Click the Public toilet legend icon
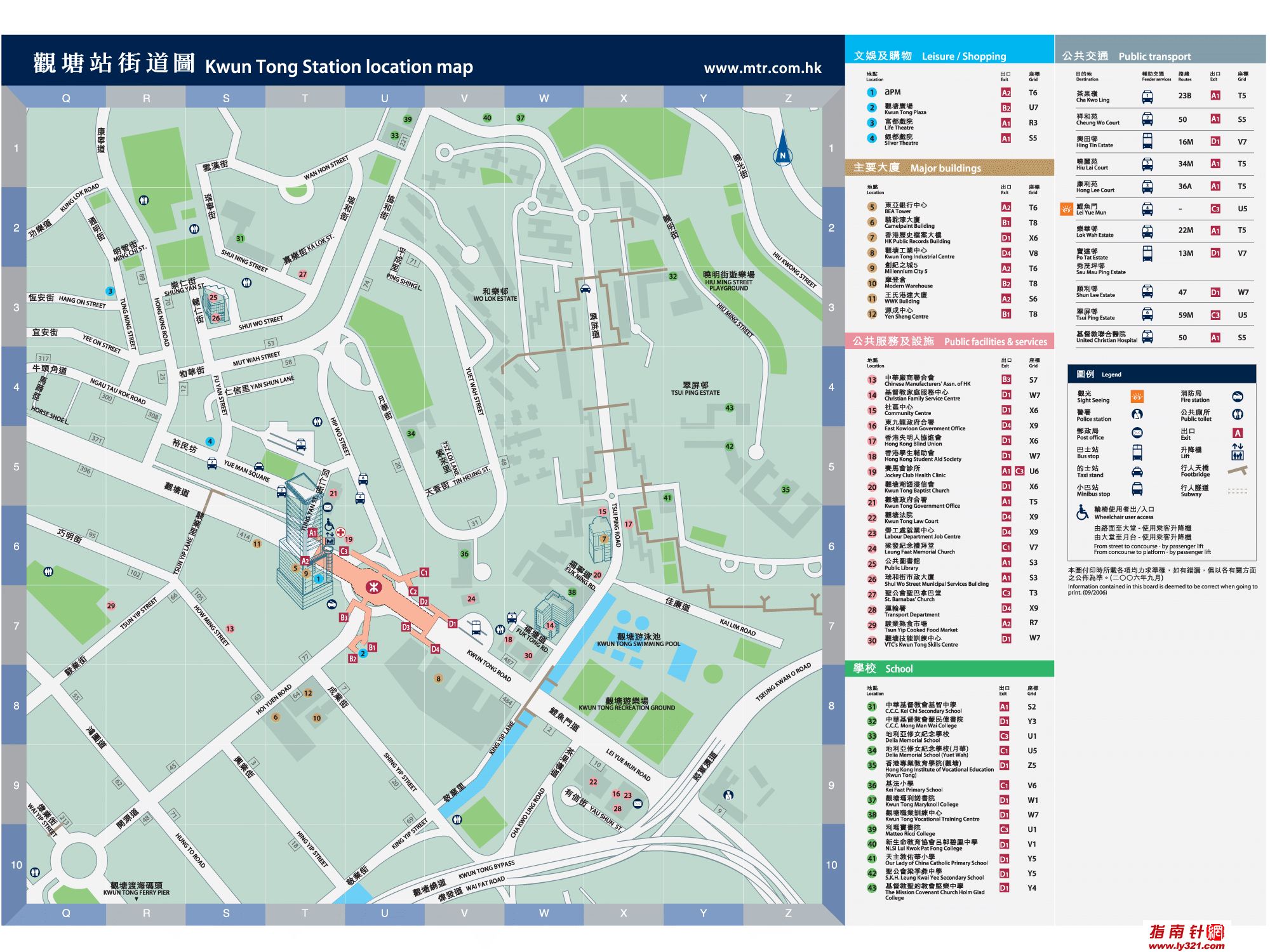 click(1237, 414)
